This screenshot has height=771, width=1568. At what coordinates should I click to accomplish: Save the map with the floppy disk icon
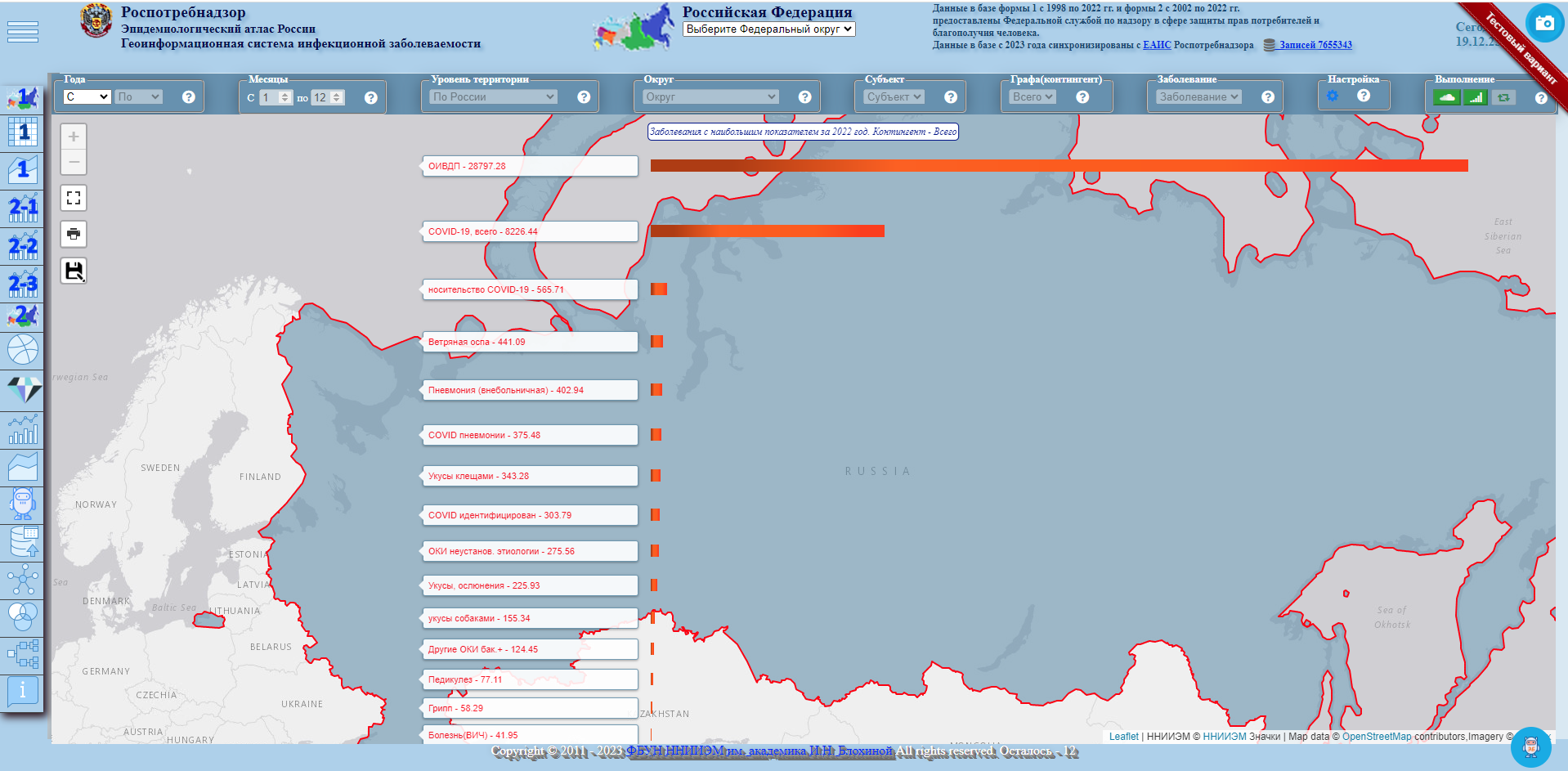point(74,271)
